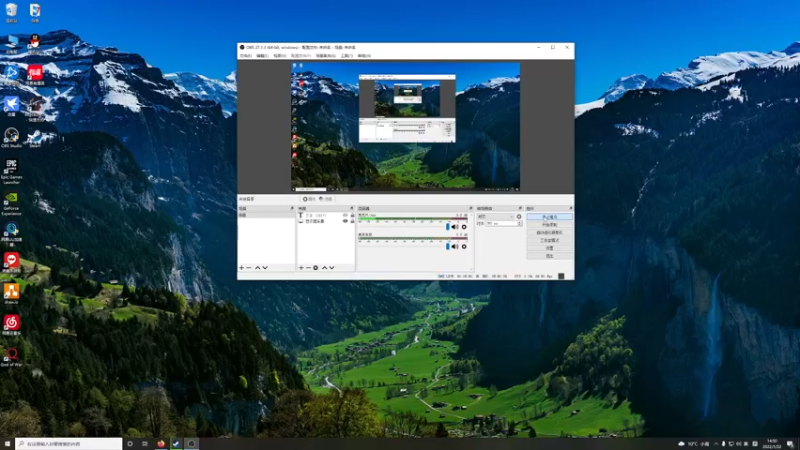Open Settings from the Controls panel
Viewport: 800px width, 450px height.
point(549,248)
